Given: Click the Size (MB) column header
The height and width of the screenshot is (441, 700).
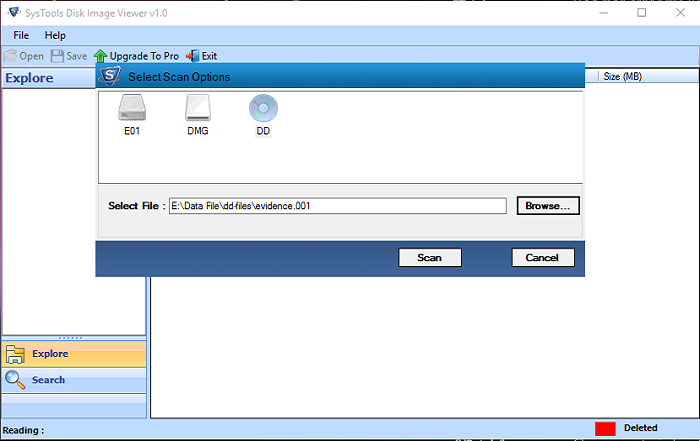Looking at the screenshot, I should pos(622,76).
